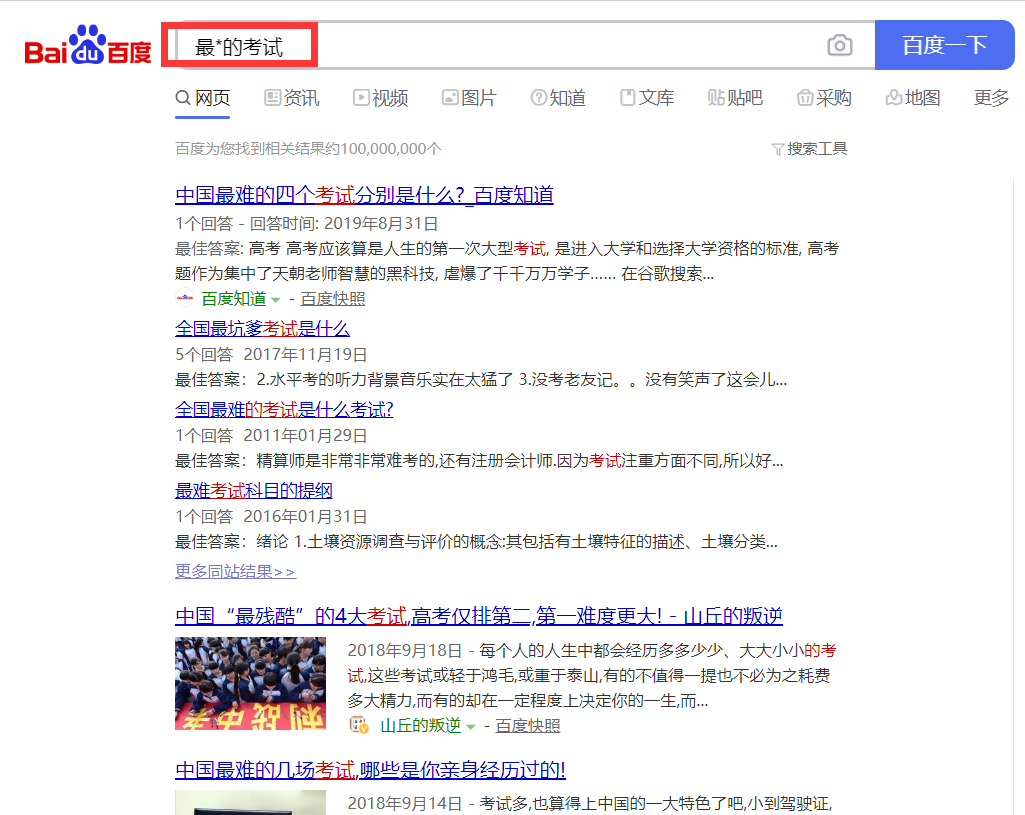The width and height of the screenshot is (1025, 815).
Task: Click the camera image search icon
Action: (839, 45)
